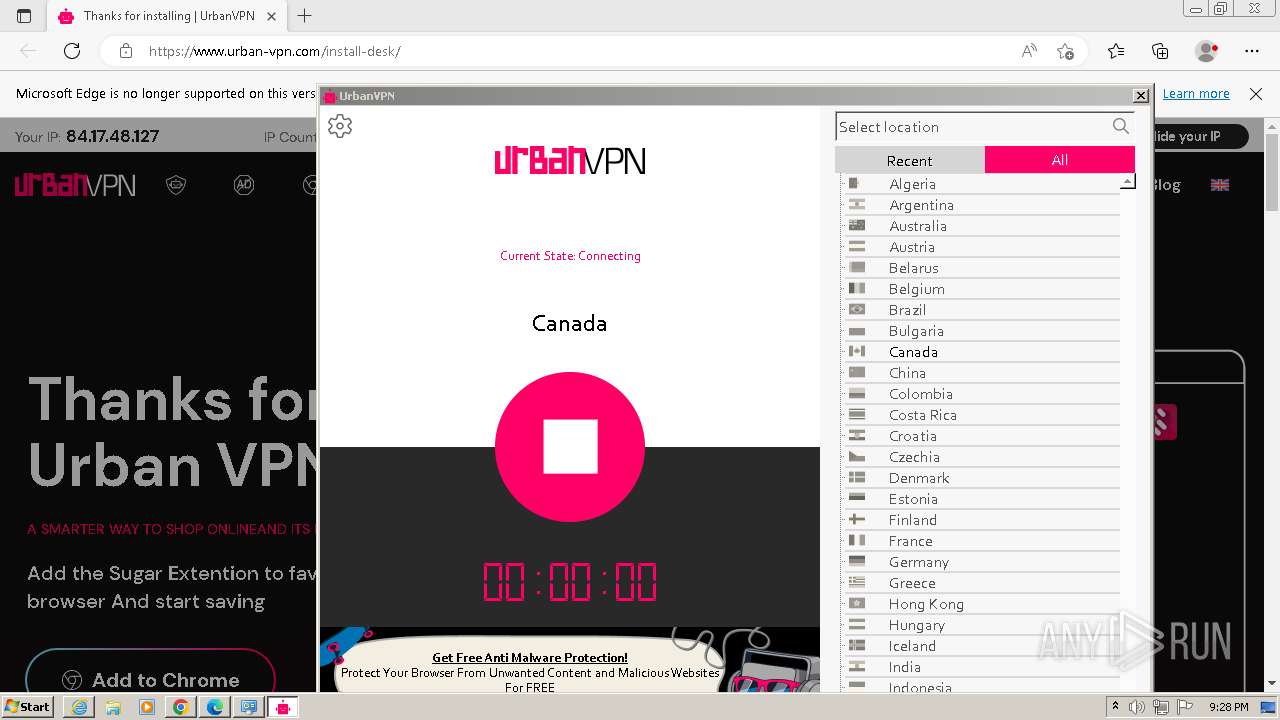The height and width of the screenshot is (720, 1280).
Task: Open a new Edge tab
Action: pos(305,16)
